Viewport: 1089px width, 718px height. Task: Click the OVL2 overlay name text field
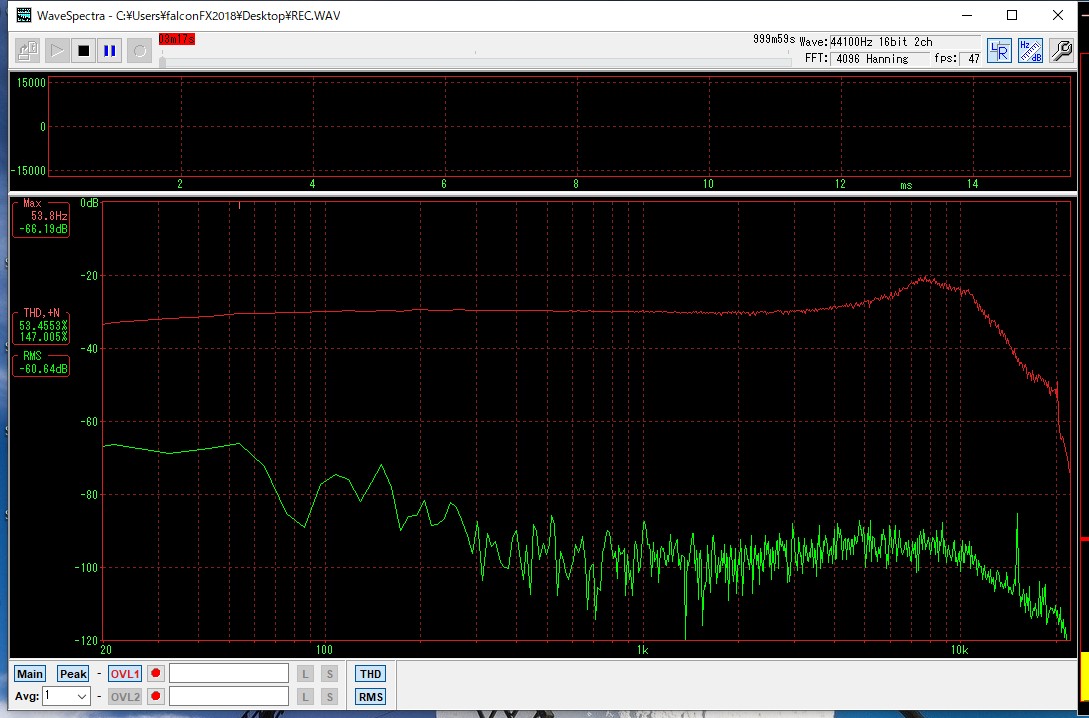click(x=229, y=697)
